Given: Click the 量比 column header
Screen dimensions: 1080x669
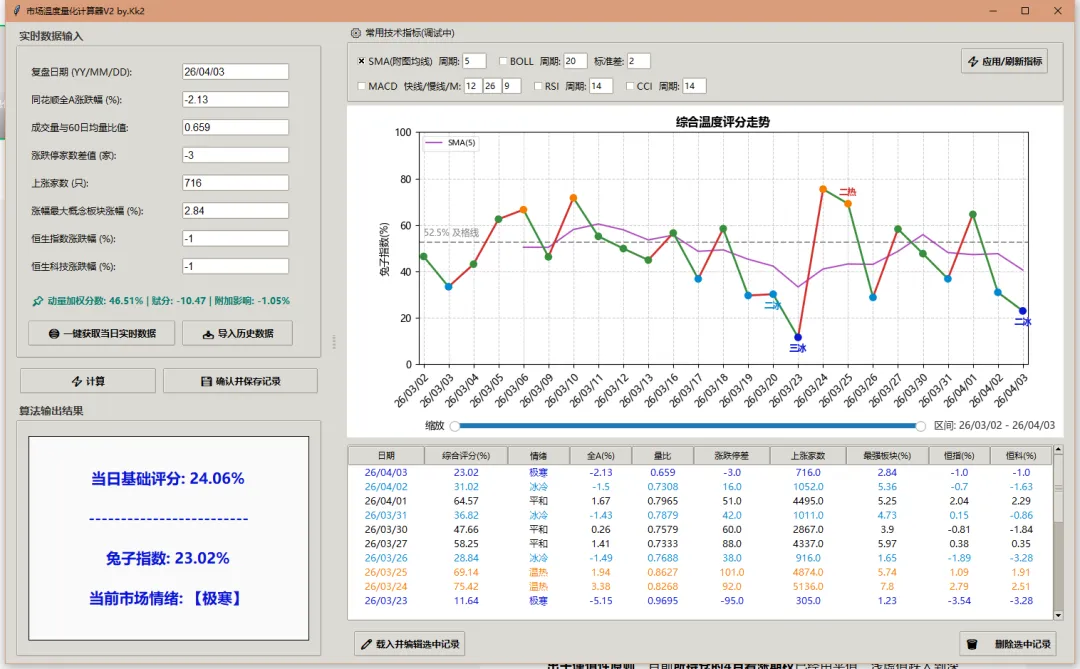Looking at the screenshot, I should [x=663, y=455].
